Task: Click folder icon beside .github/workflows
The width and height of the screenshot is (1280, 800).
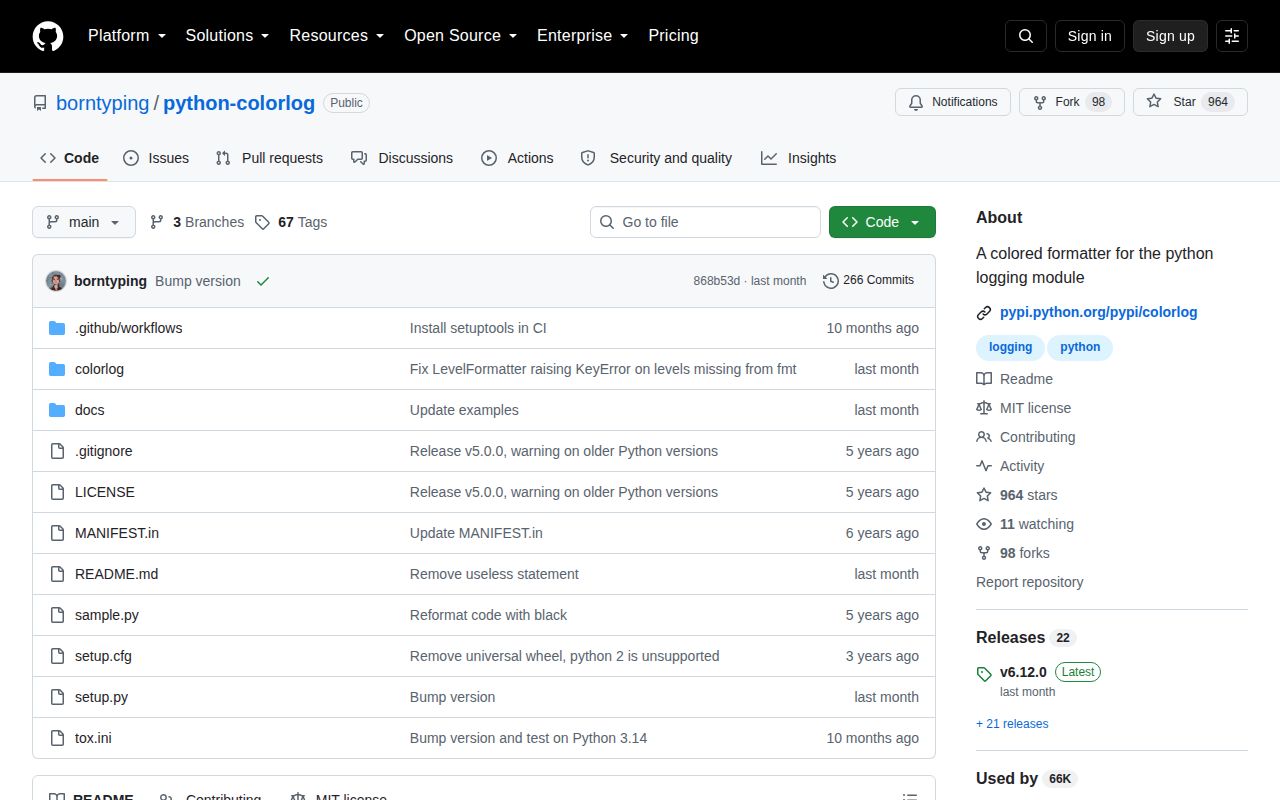Action: point(57,328)
